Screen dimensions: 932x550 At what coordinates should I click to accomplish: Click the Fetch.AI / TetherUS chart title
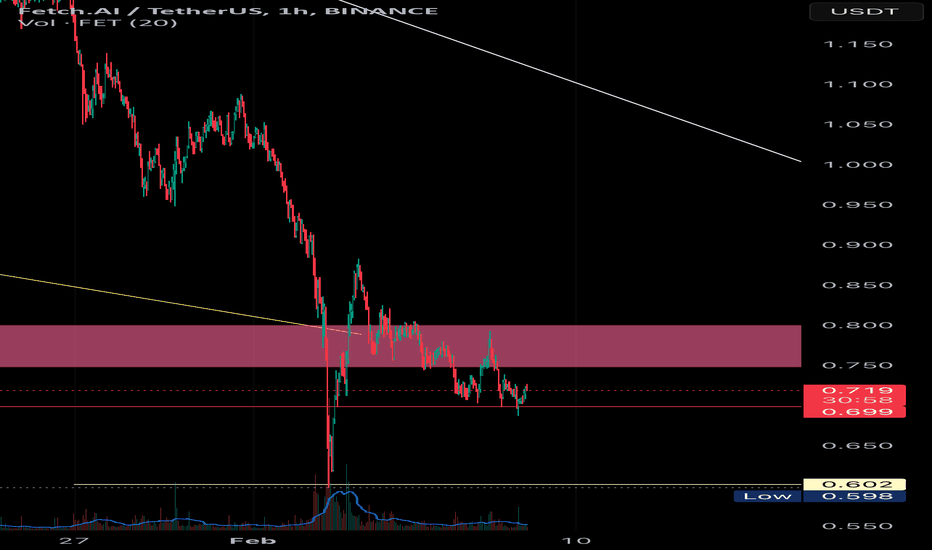point(229,11)
